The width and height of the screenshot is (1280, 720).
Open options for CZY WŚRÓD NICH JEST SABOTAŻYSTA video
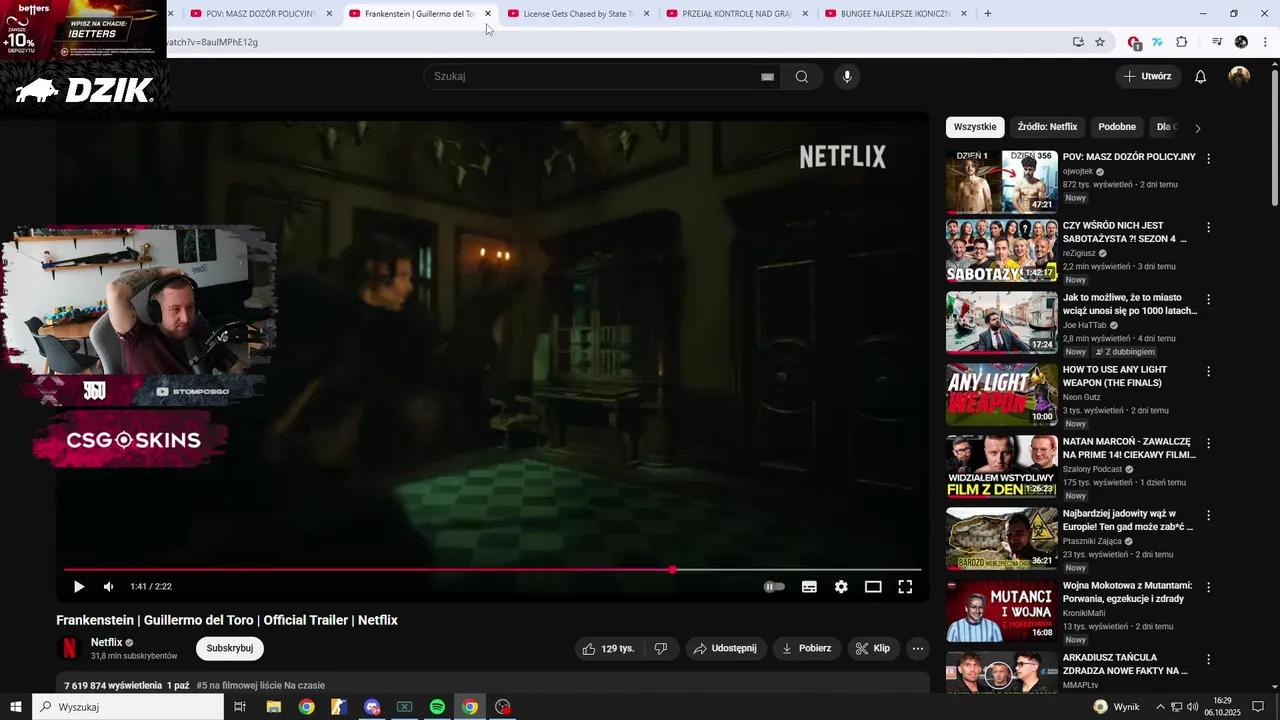point(1208,227)
